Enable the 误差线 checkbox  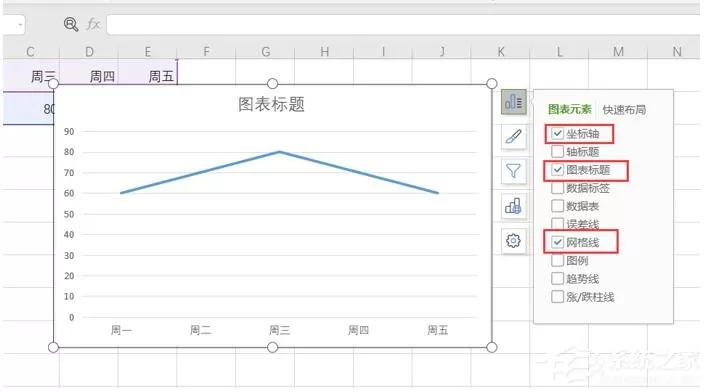point(558,224)
